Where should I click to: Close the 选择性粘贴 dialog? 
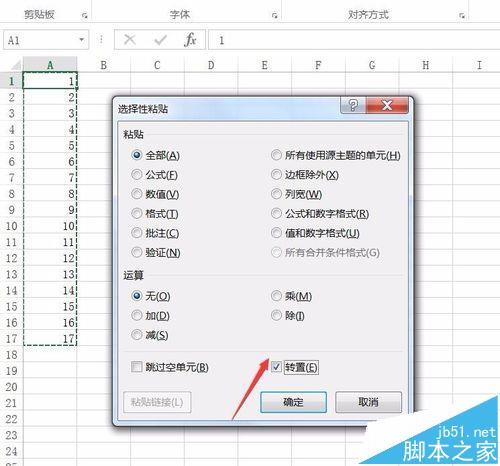(387, 106)
